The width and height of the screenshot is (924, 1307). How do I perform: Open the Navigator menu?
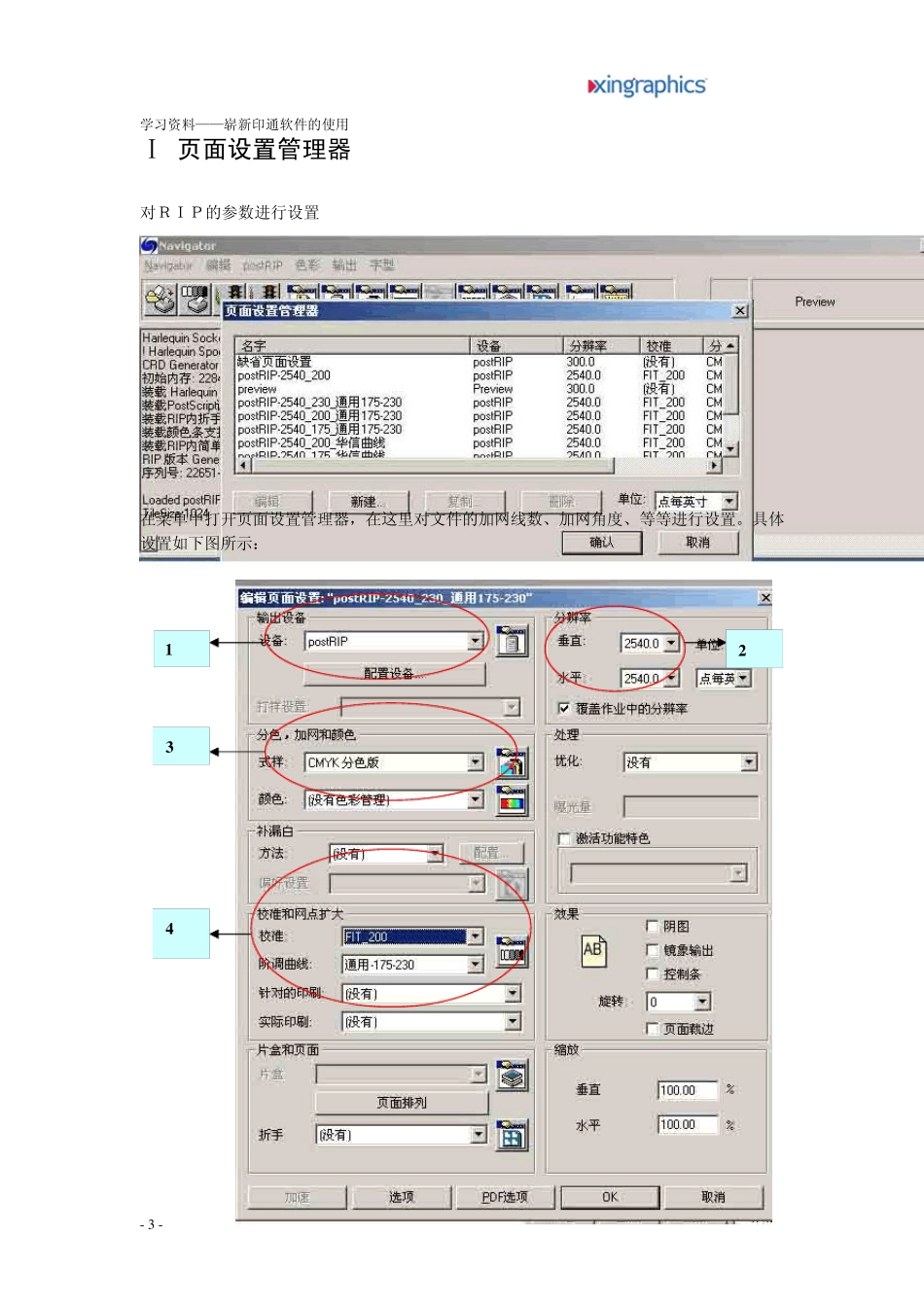[x=168, y=265]
